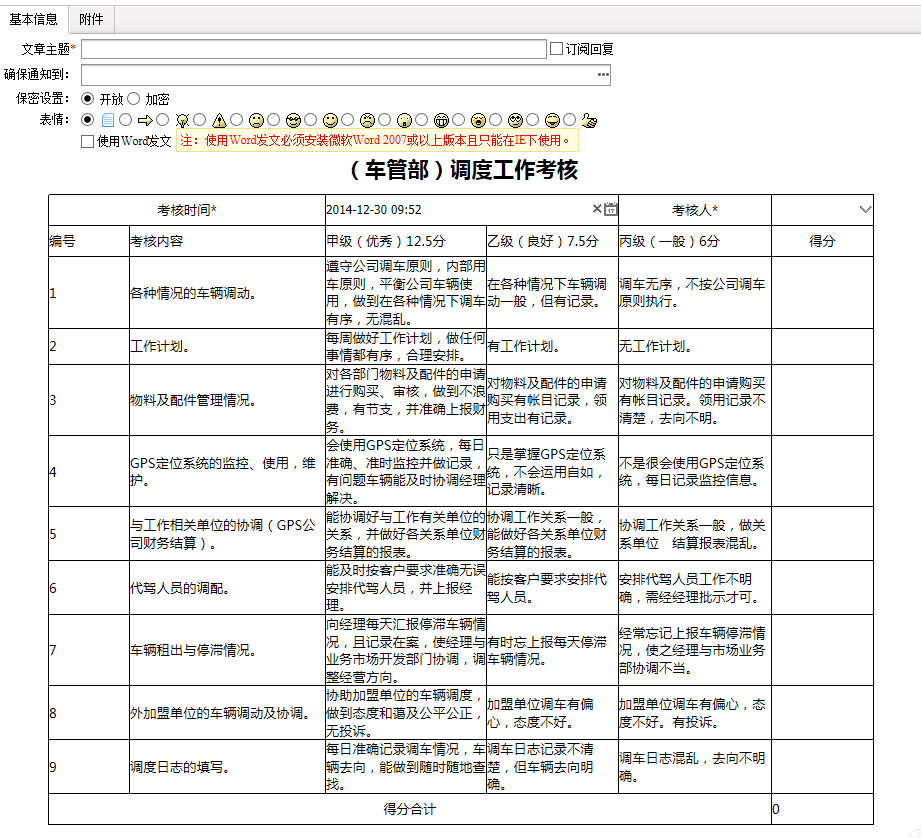Tick the 订阅回复 checkbox

556,49
